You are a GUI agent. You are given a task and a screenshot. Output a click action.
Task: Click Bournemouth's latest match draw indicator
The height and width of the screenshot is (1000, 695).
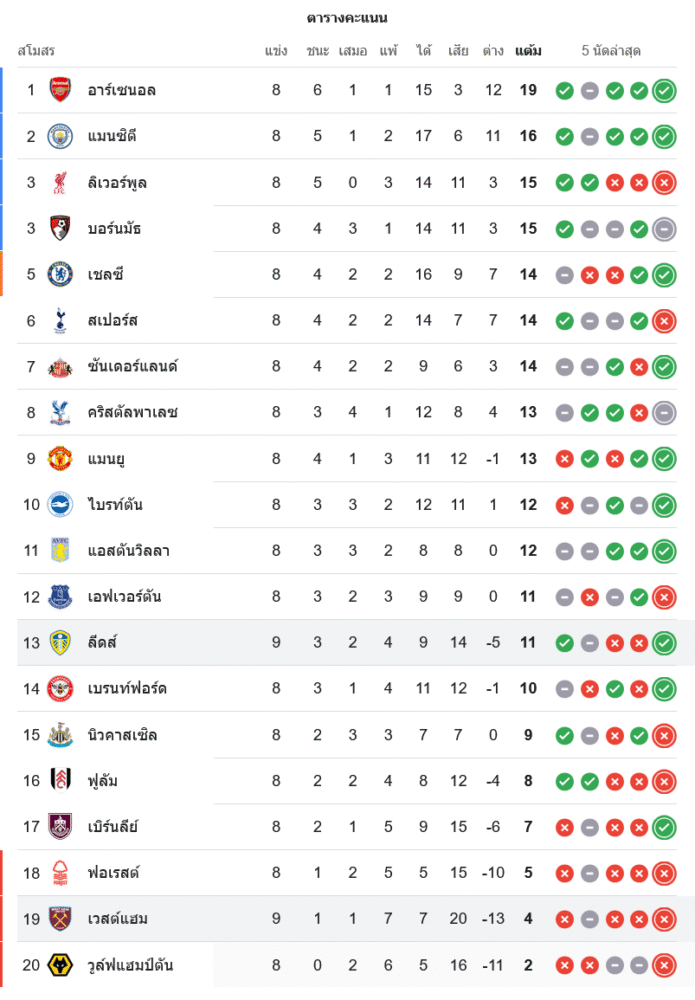click(664, 229)
